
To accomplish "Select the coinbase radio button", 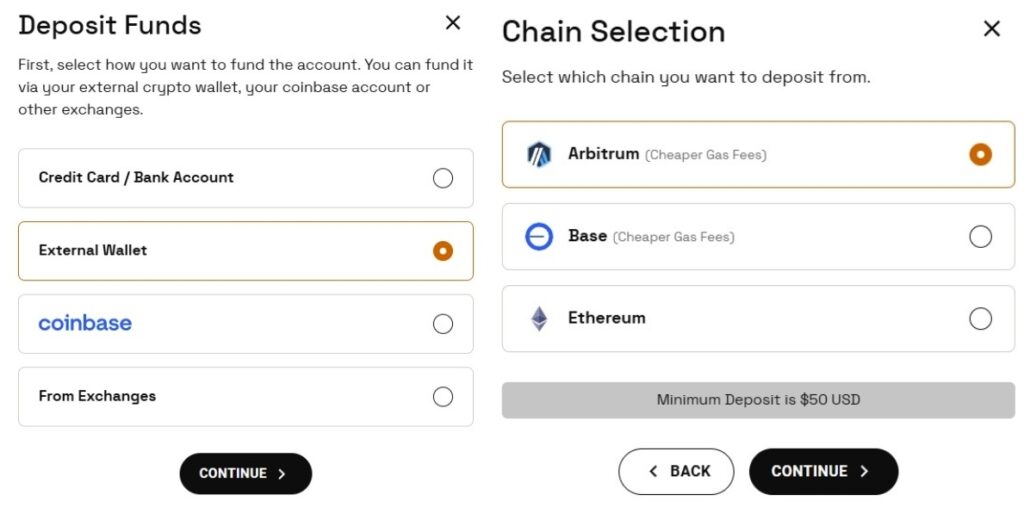I will tap(442, 324).
